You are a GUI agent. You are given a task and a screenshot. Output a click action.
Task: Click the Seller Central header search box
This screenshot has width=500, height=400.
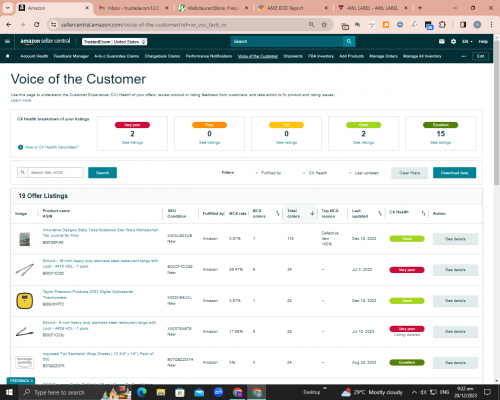[x=287, y=41]
